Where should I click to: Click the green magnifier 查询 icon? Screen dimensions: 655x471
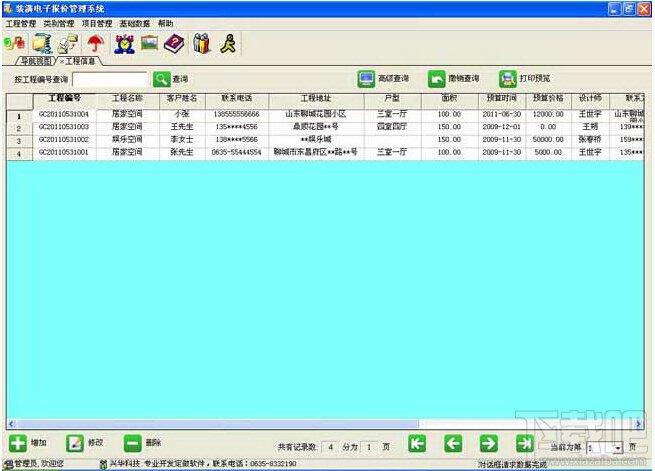click(x=162, y=79)
